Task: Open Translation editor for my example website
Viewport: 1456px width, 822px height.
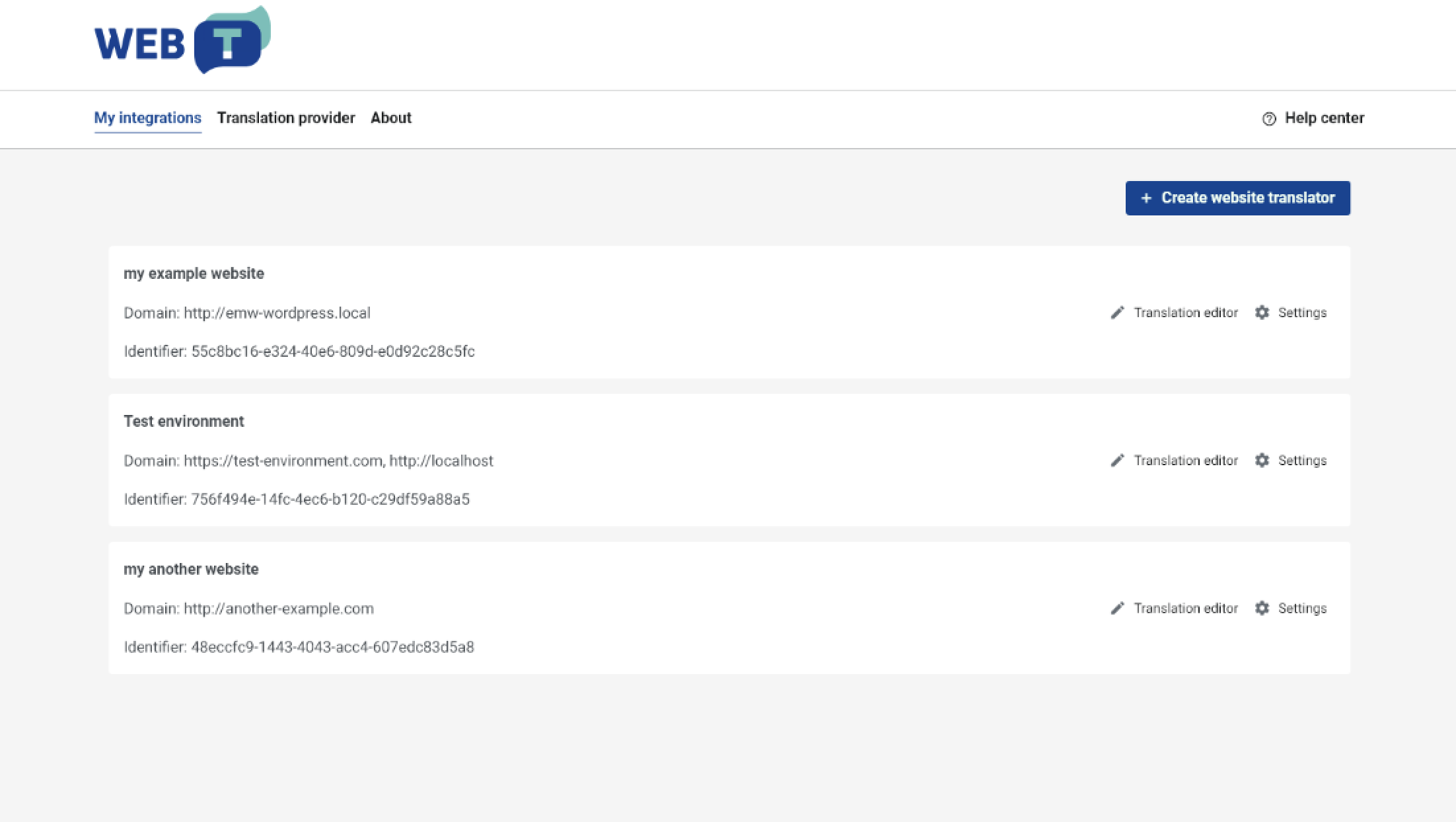Action: point(1174,313)
